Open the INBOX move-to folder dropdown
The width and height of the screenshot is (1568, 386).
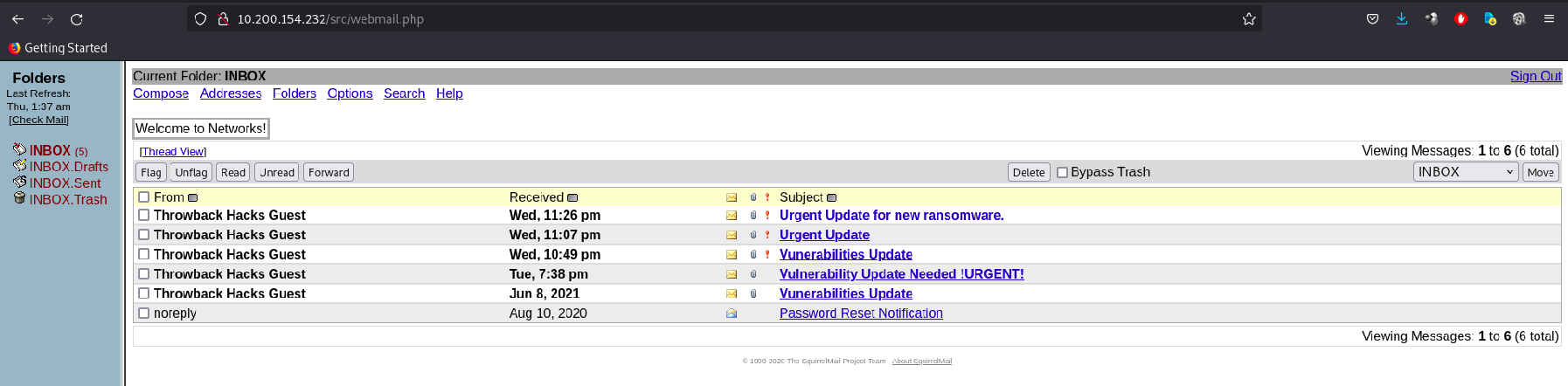tap(1465, 172)
